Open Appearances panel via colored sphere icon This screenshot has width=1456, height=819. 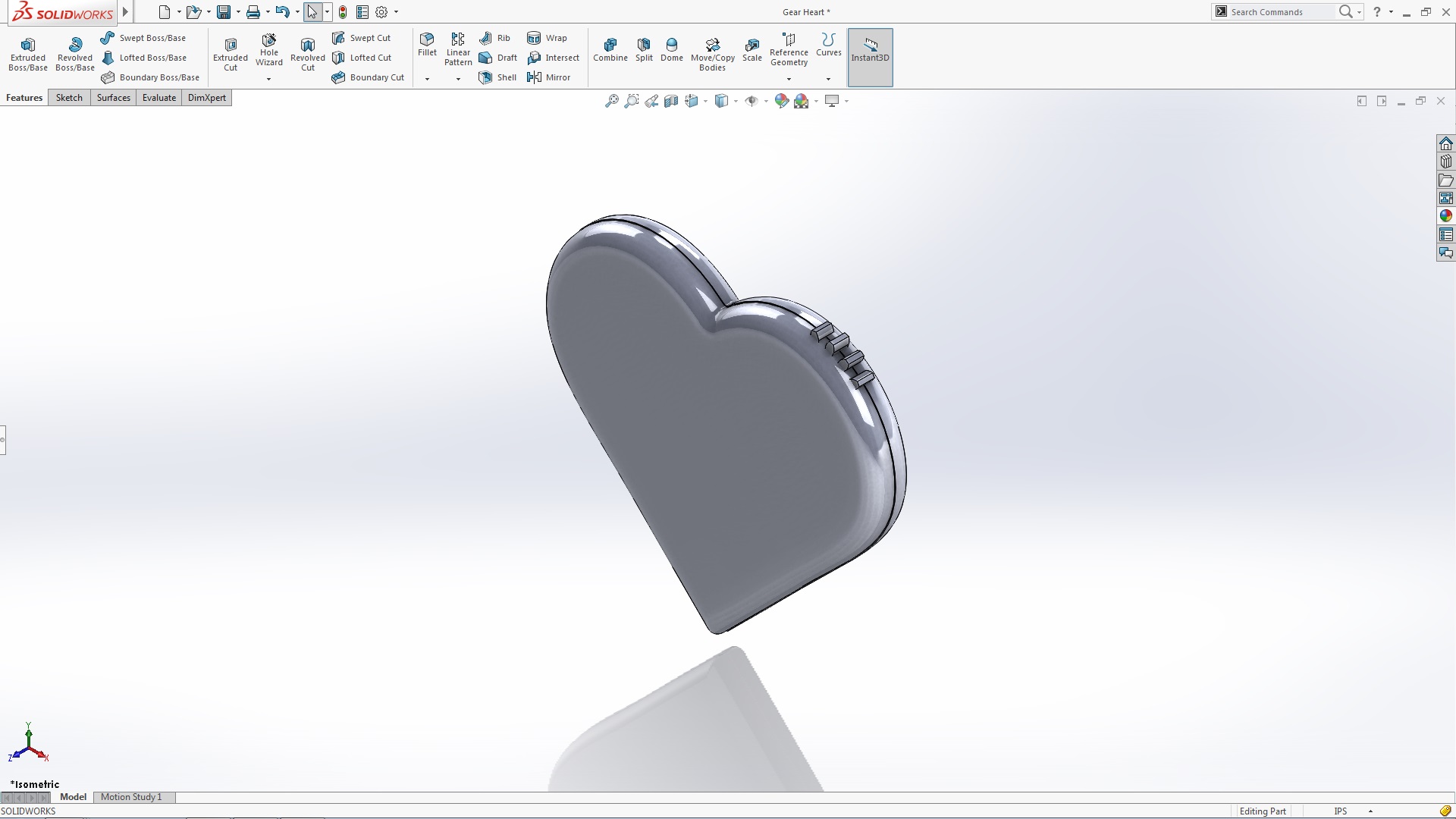[x=781, y=100]
